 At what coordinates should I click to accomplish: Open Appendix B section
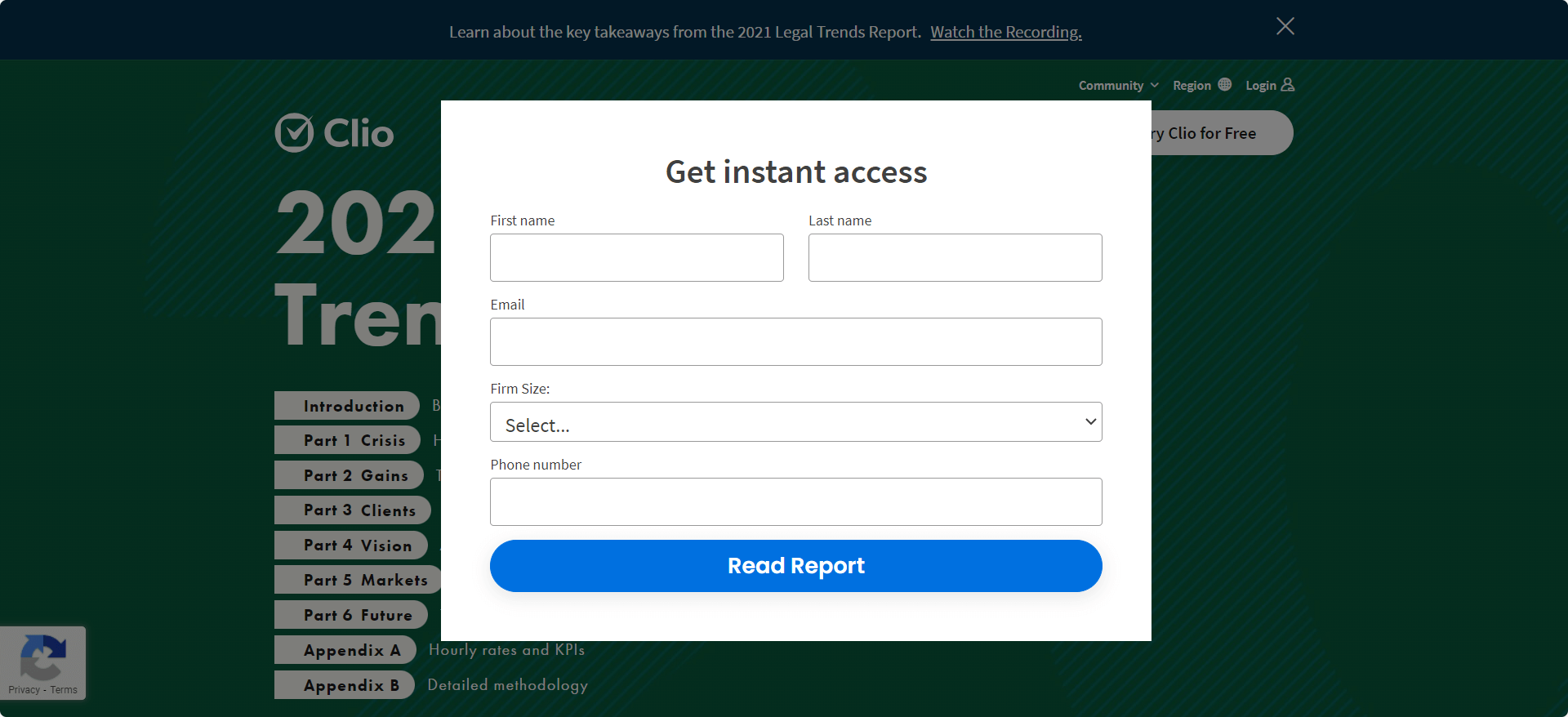345,685
